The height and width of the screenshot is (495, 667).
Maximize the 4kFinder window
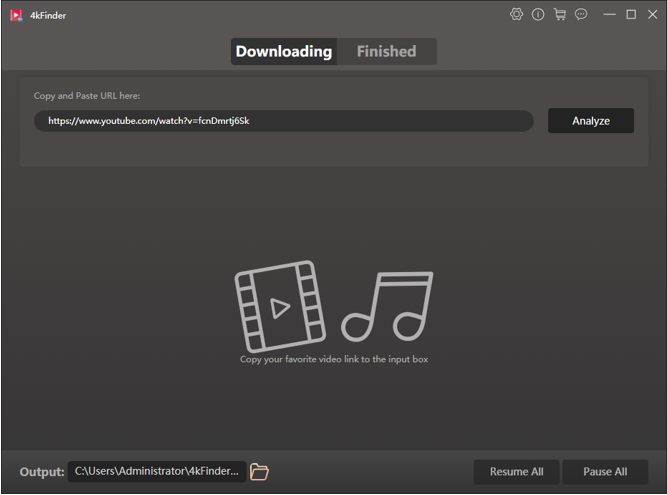click(x=631, y=15)
